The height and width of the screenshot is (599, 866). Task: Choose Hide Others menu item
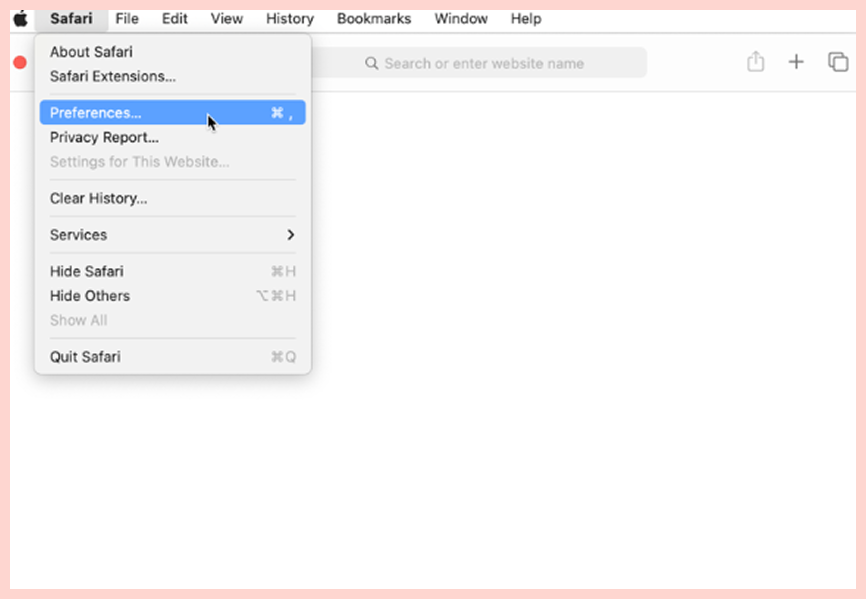pos(90,296)
